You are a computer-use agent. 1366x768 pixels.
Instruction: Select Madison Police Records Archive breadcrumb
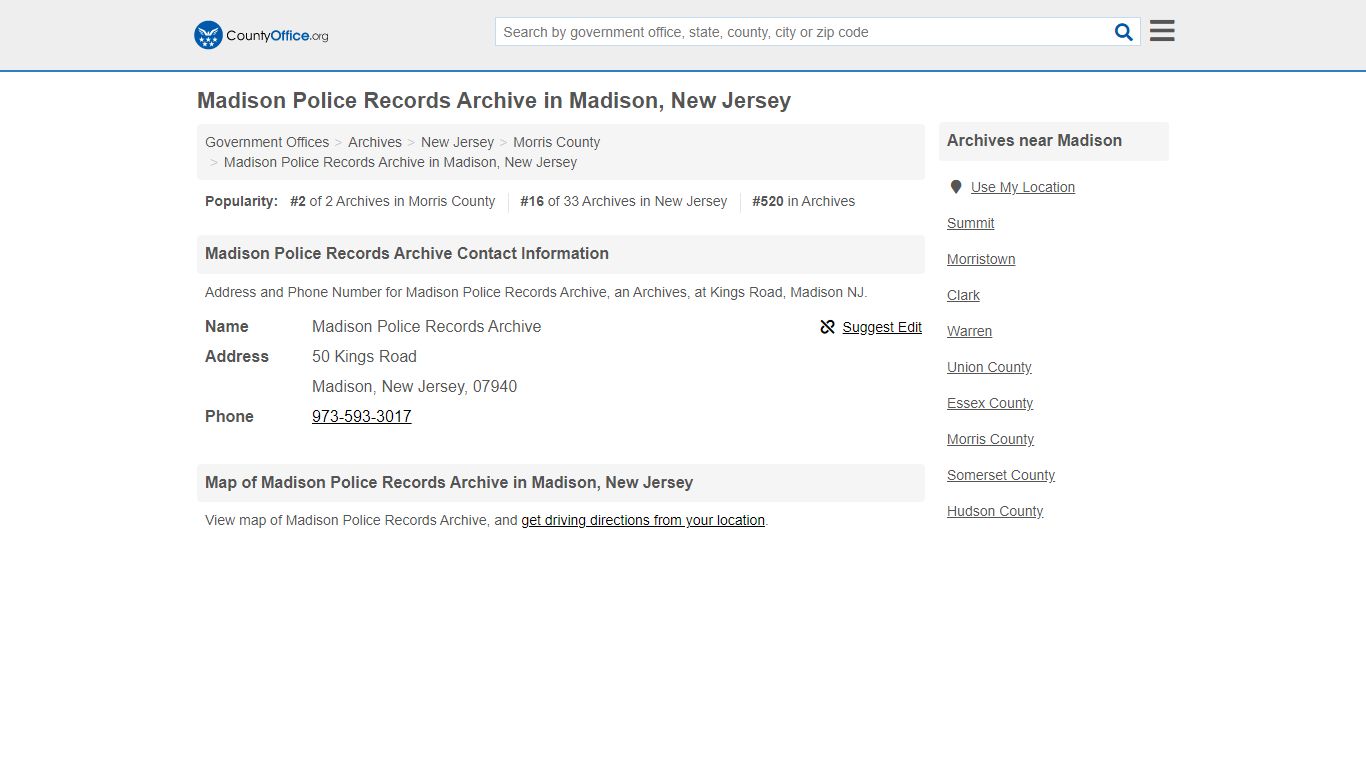click(400, 162)
